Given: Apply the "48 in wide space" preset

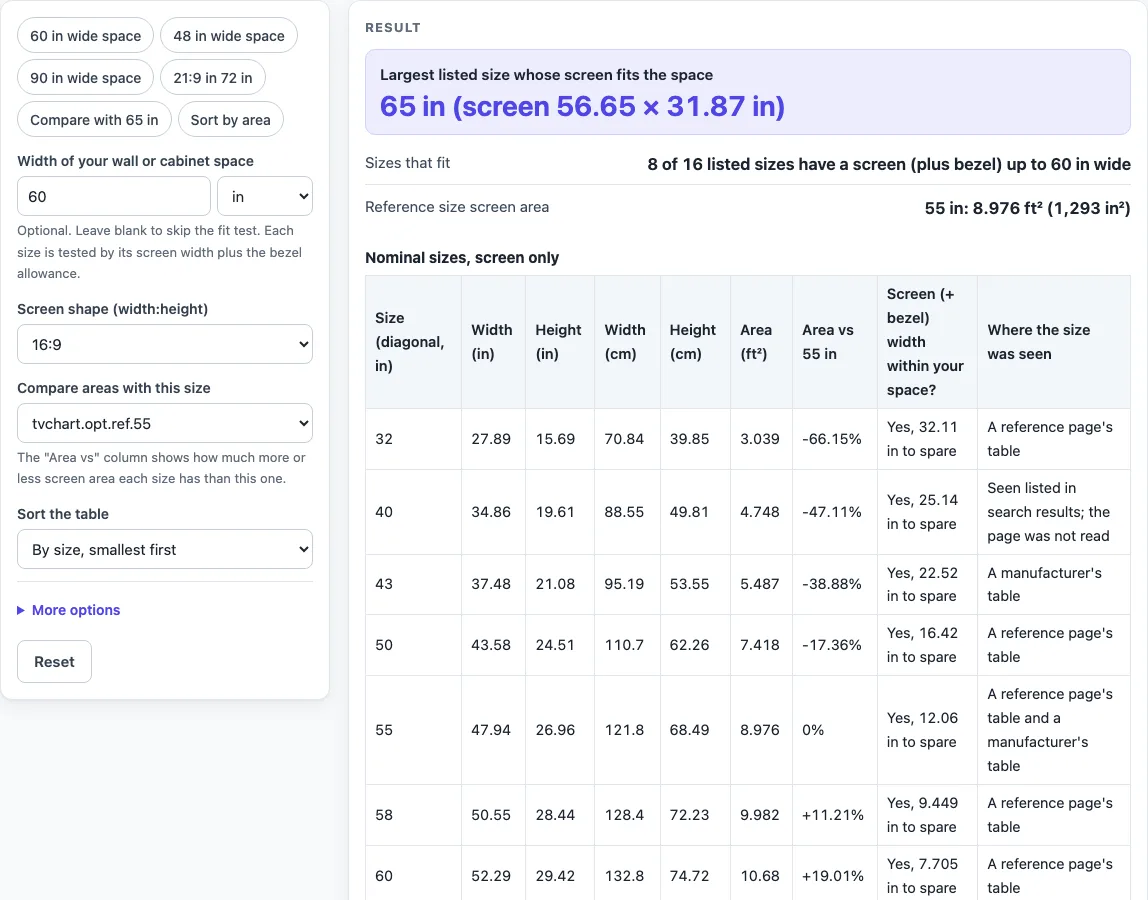Looking at the screenshot, I should (x=229, y=36).
